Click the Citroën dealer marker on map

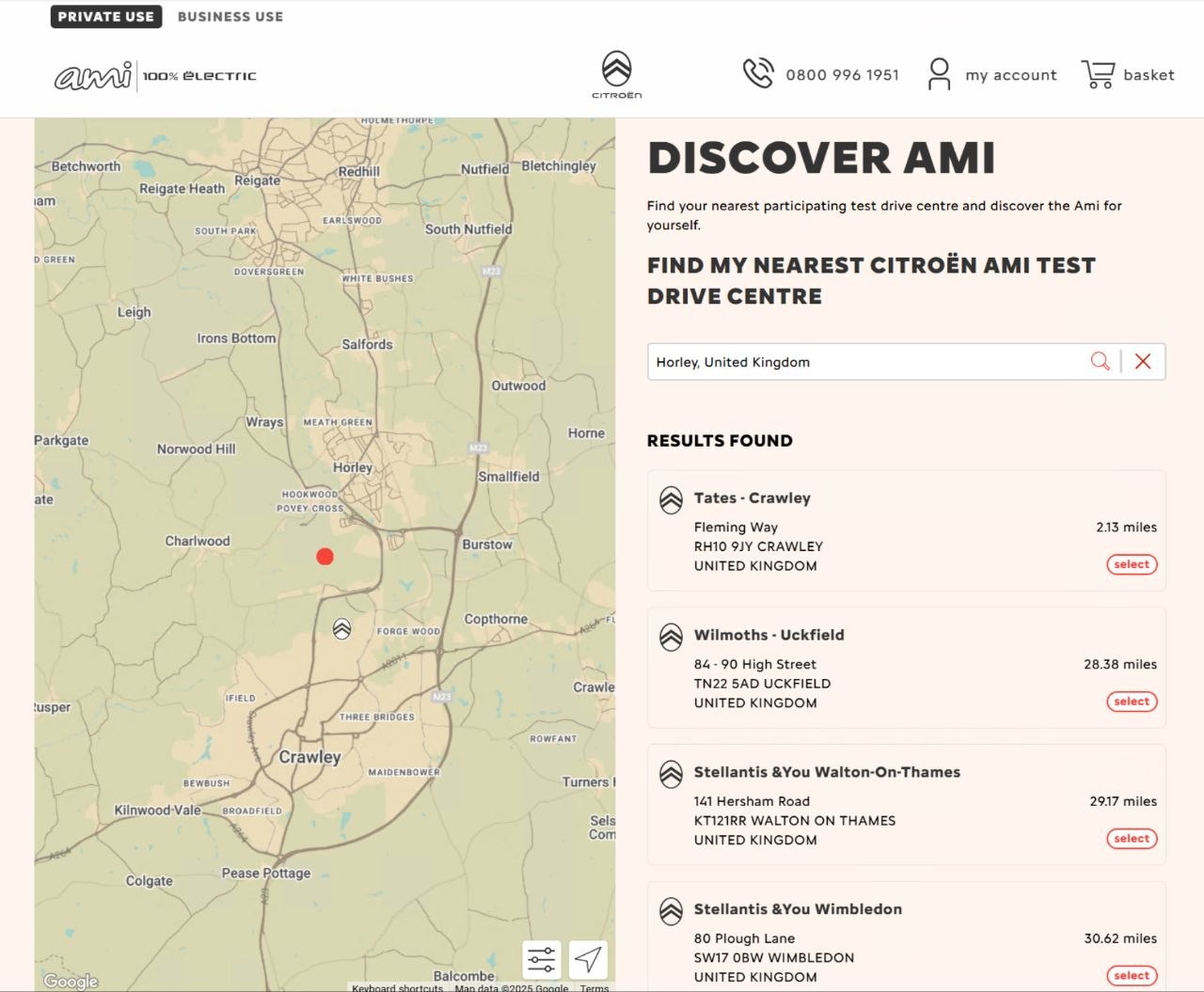coord(342,629)
